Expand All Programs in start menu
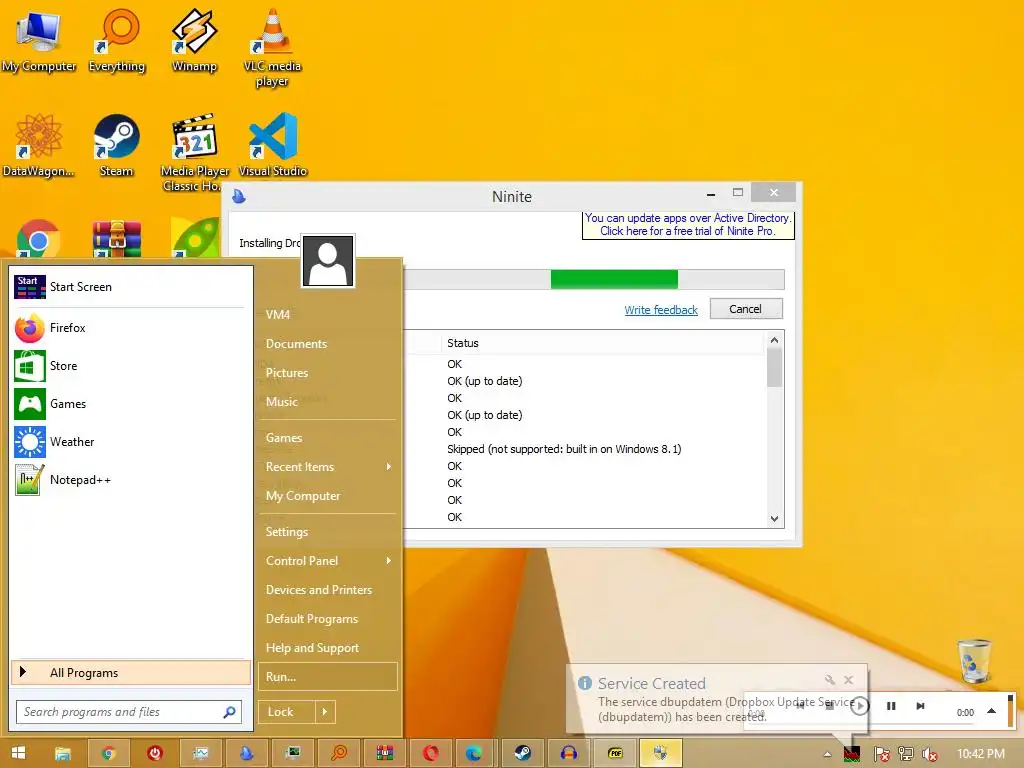1024x768 pixels. pyautogui.click(x=131, y=673)
